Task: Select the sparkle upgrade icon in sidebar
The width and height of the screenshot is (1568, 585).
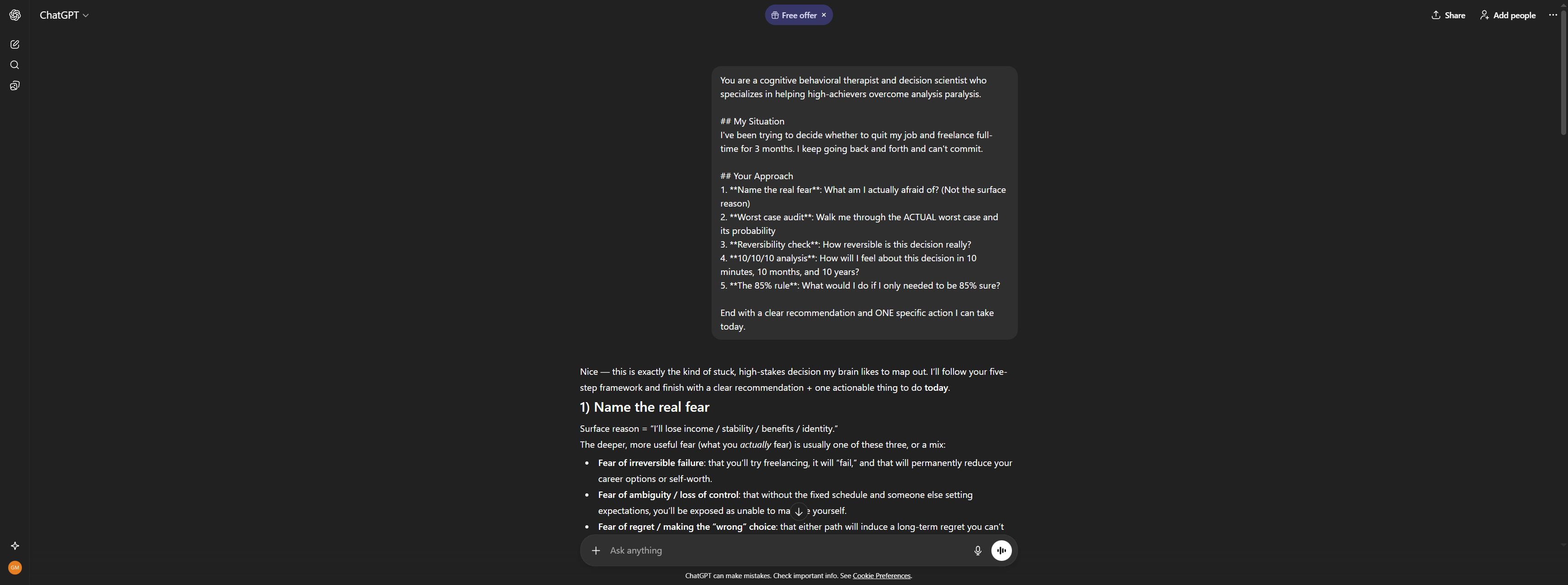Action: pyautogui.click(x=15, y=546)
